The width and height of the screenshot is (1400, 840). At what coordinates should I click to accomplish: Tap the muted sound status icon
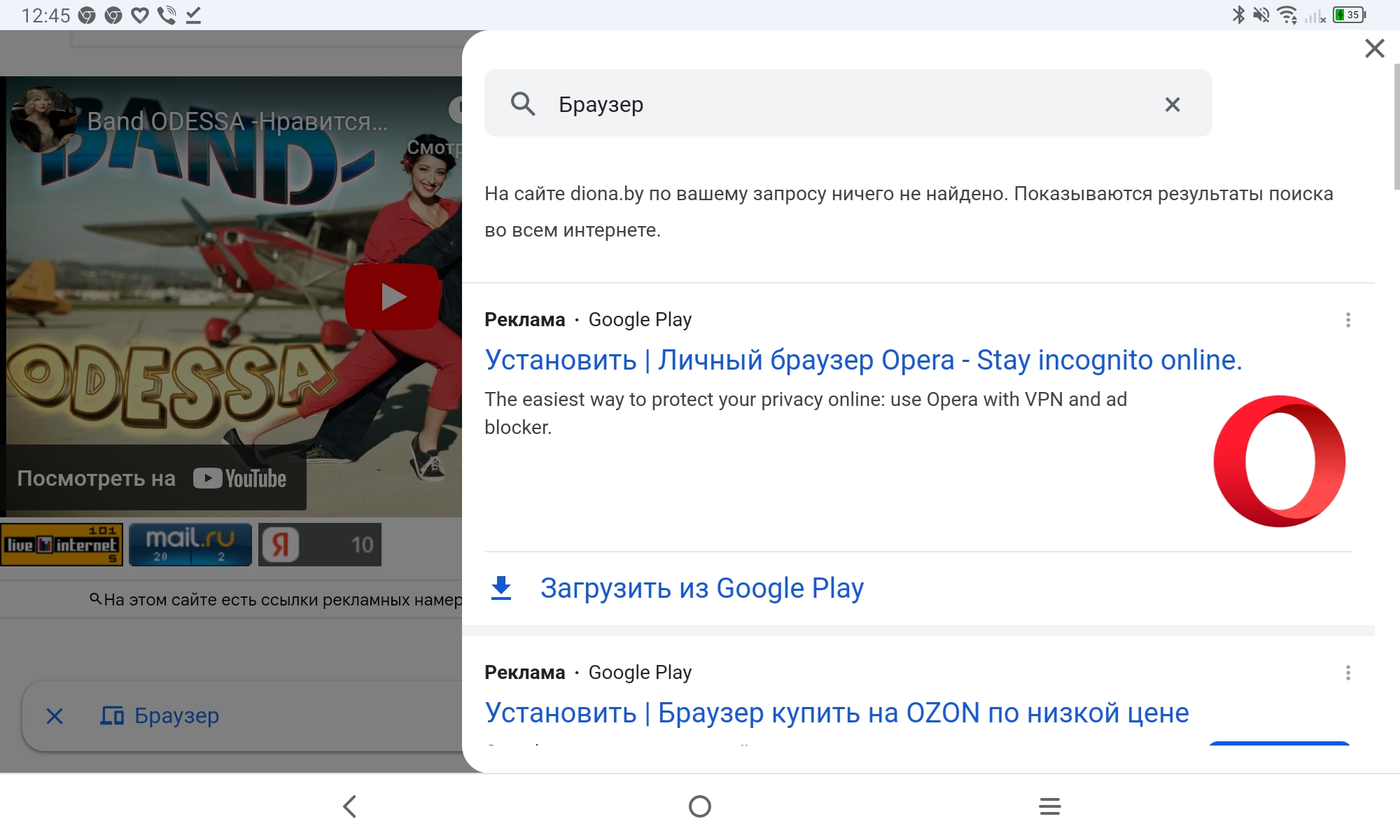click(1261, 15)
